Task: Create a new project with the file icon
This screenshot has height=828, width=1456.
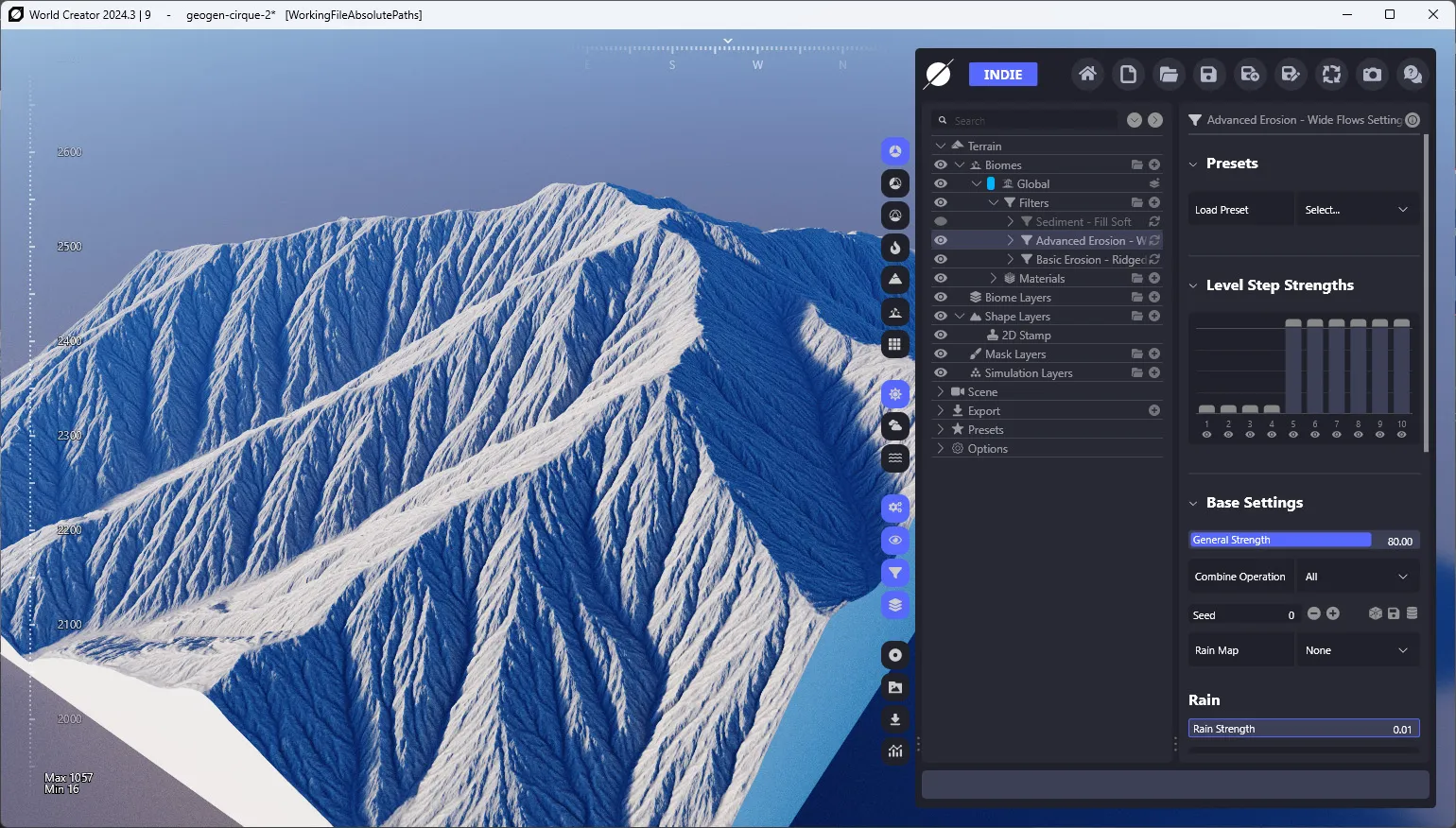Action: pos(1128,74)
